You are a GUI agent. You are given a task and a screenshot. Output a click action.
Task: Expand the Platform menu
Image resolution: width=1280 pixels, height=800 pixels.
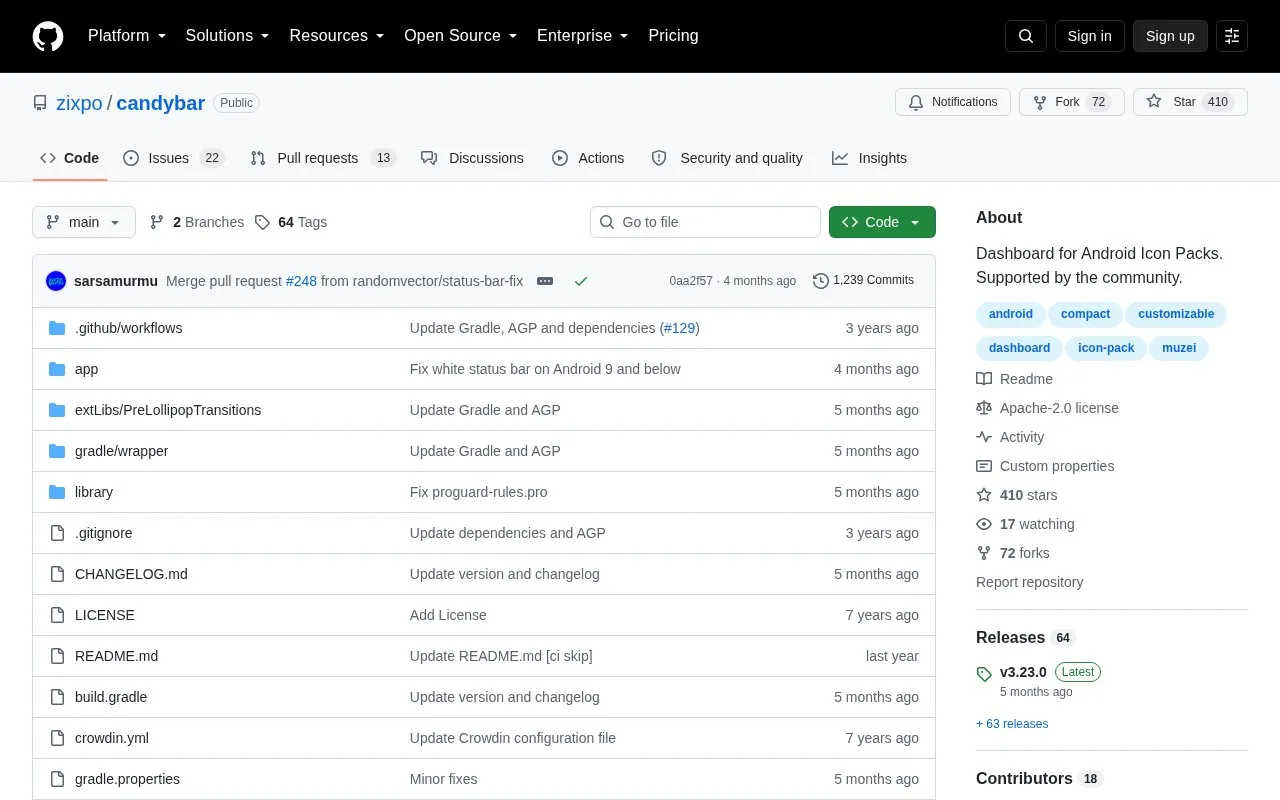coord(126,36)
